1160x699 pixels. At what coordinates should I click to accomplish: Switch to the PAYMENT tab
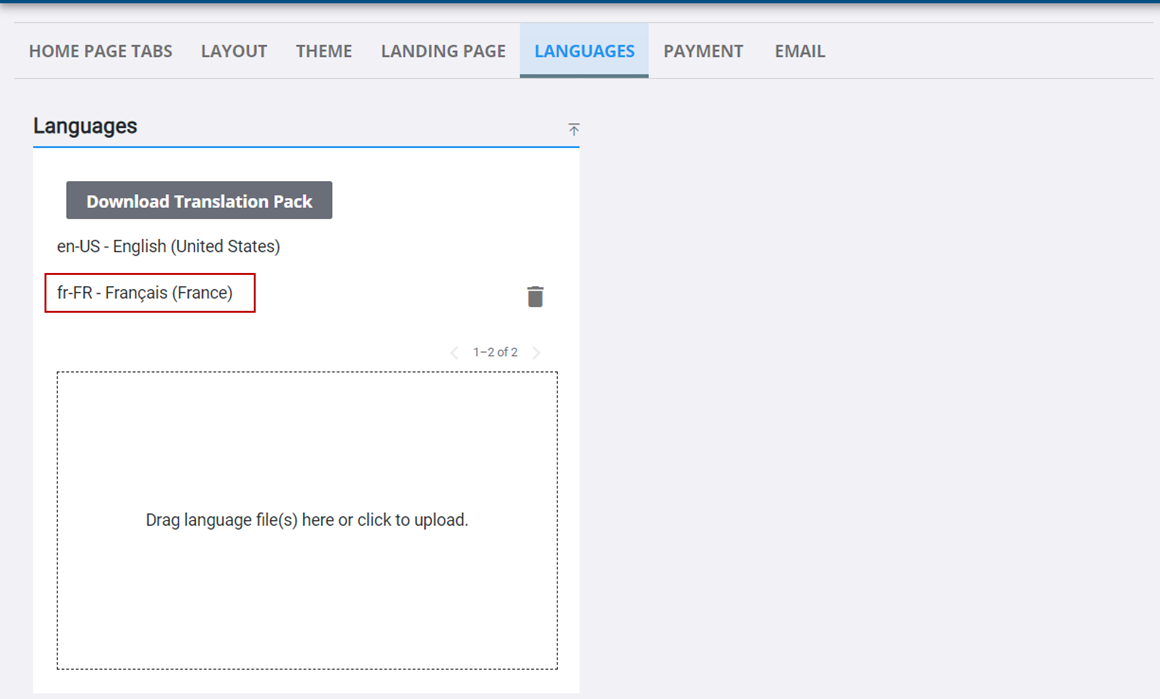(x=703, y=50)
